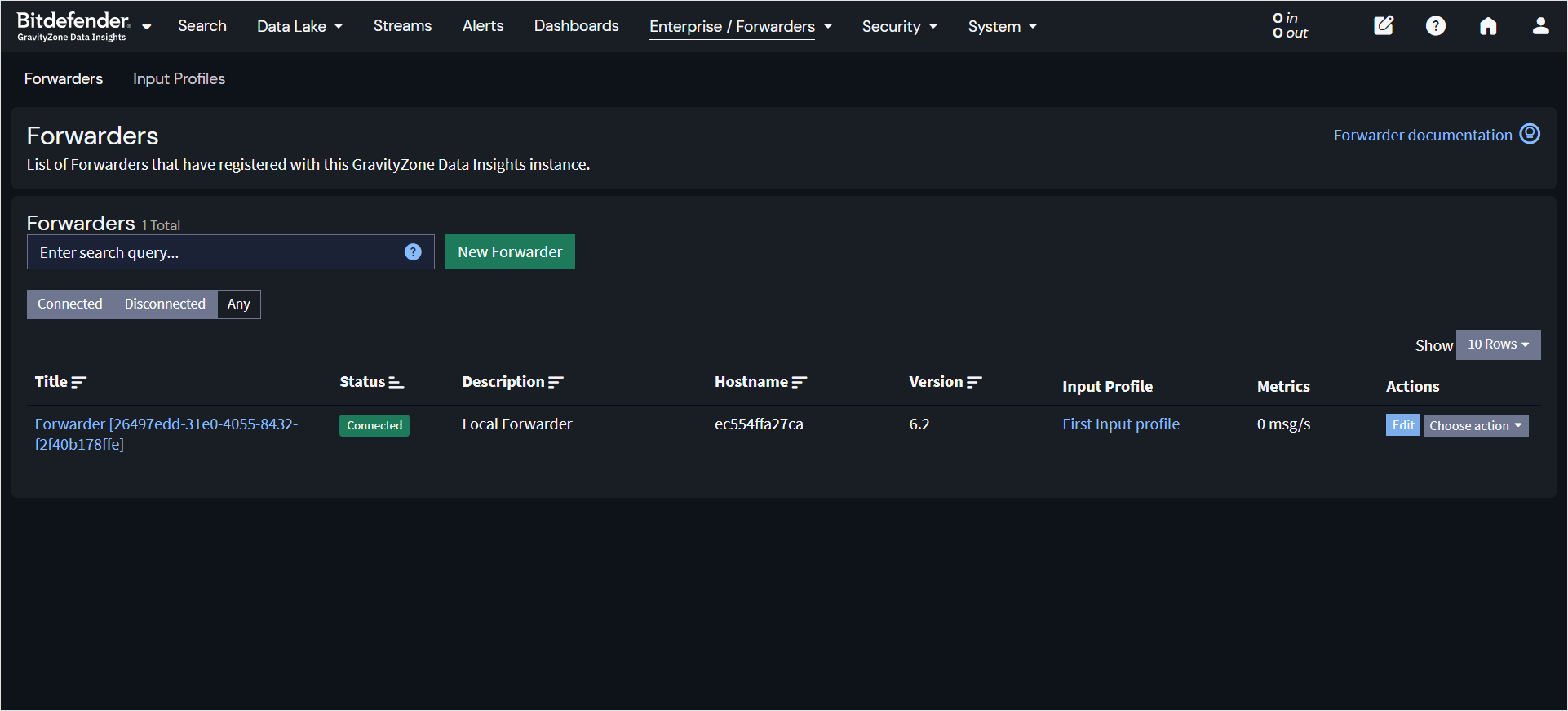Viewport: 1568px width, 711px height.
Task: Open the Choose action dropdown
Action: pos(1476,425)
